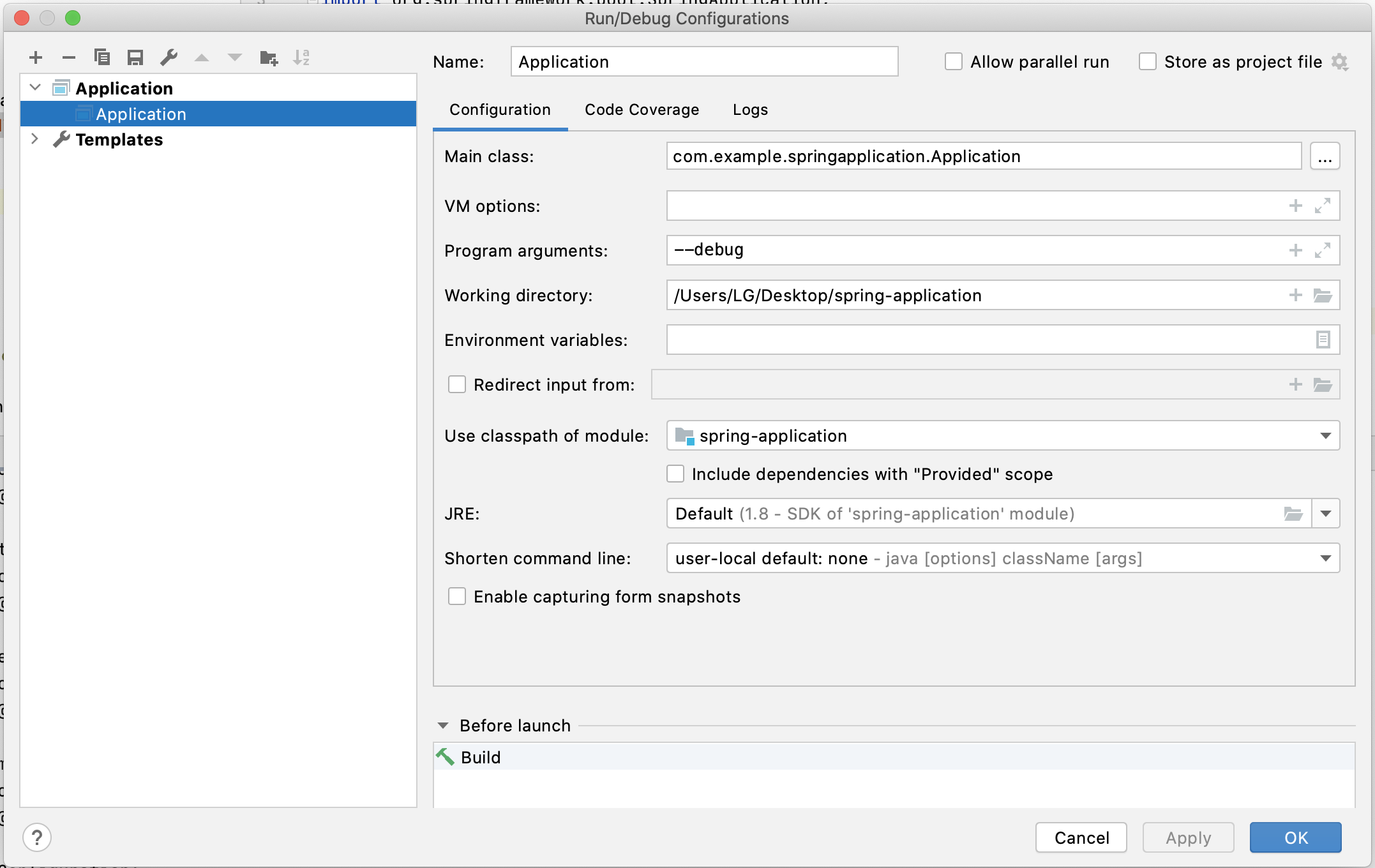Expand the Templates tree node
Viewport: 1375px width, 868px height.
(x=34, y=139)
